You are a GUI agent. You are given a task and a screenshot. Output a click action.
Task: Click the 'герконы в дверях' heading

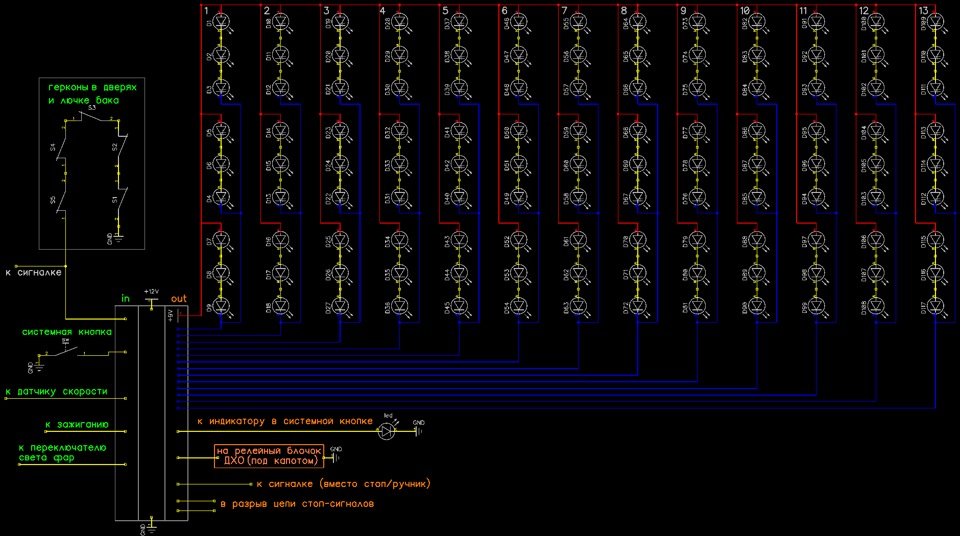coord(92,87)
